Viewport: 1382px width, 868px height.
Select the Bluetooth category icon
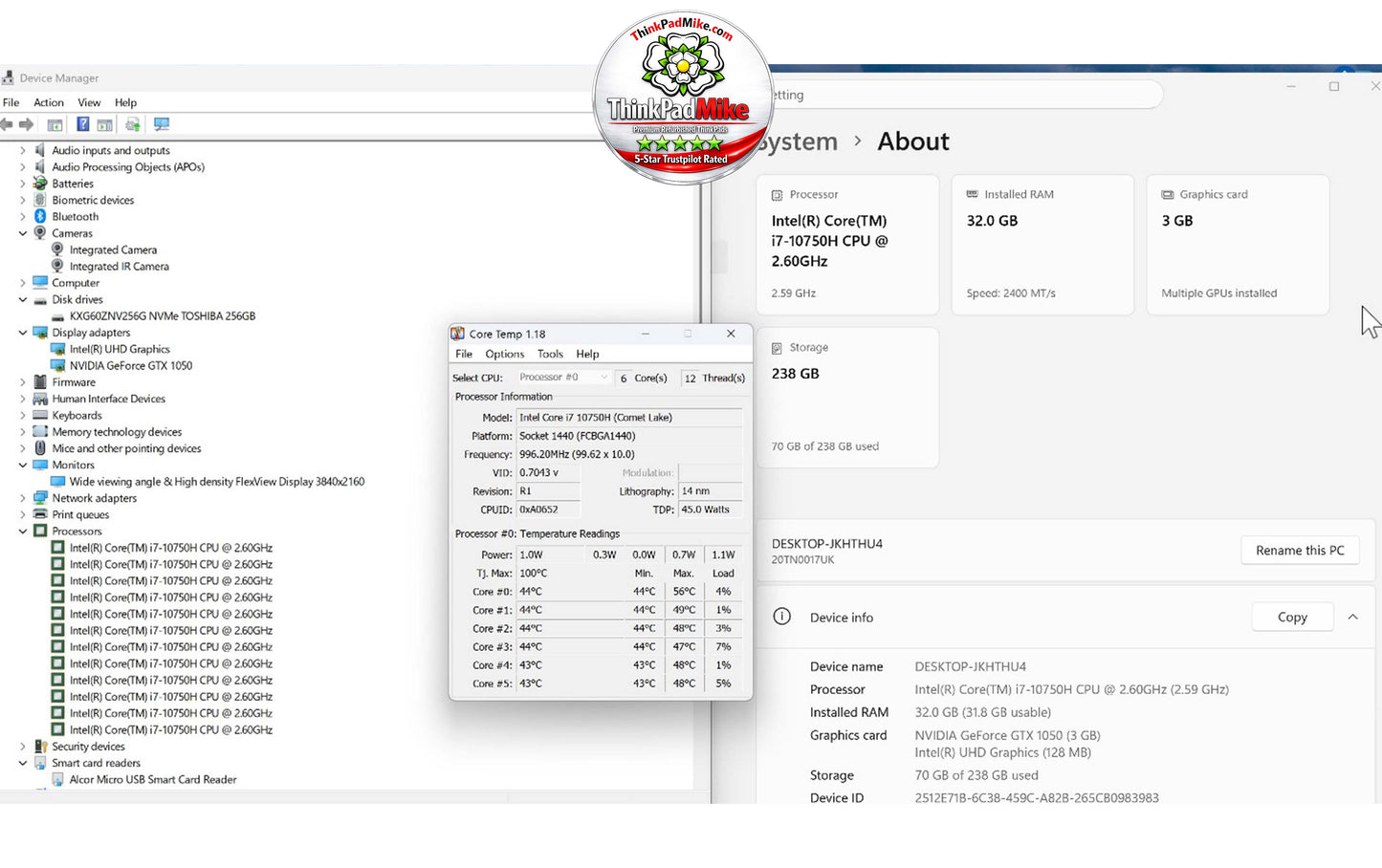(40, 217)
